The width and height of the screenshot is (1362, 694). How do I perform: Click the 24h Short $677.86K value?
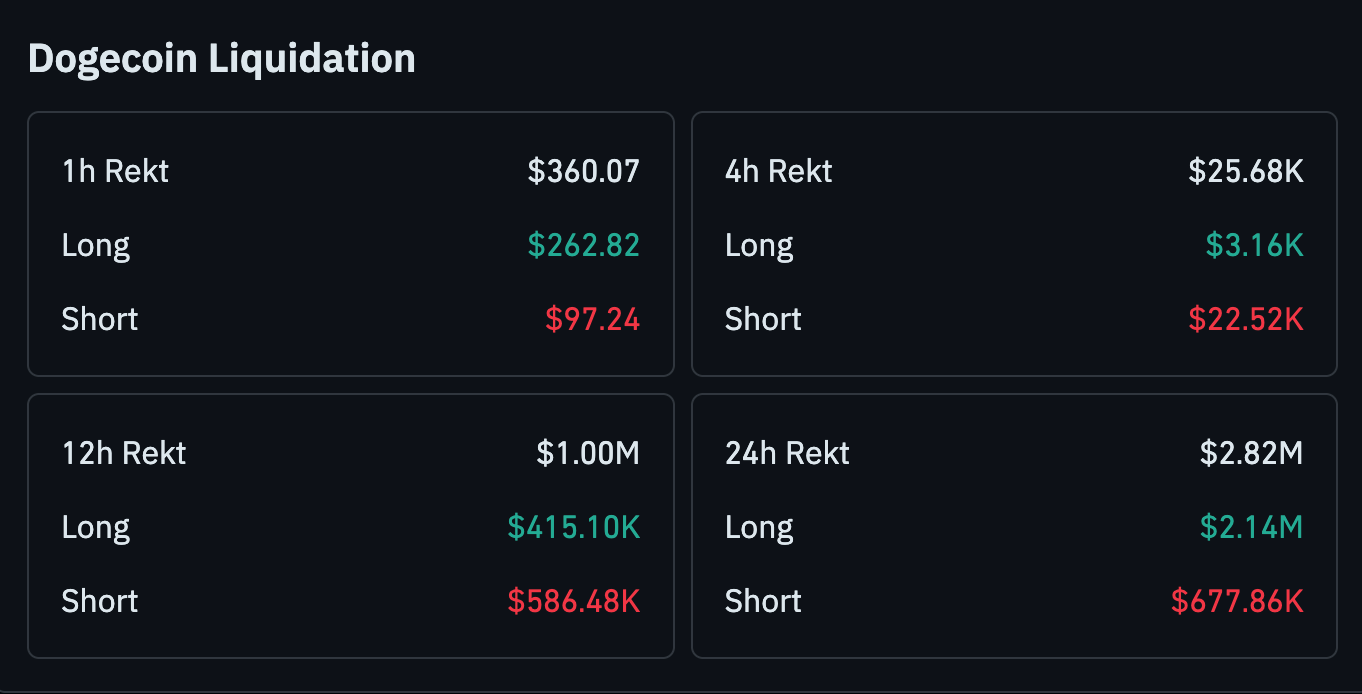click(x=1237, y=601)
